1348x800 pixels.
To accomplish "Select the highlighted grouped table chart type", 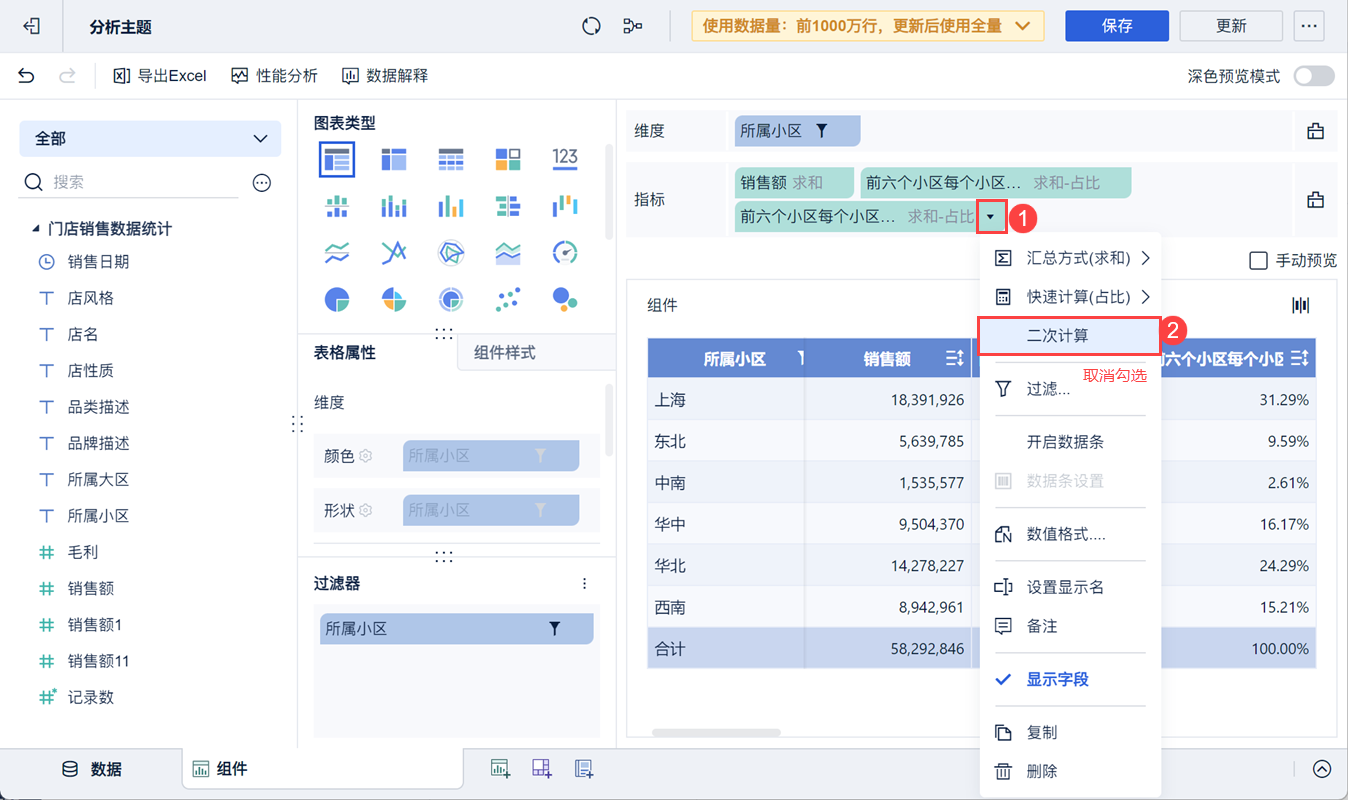I will click(x=337, y=158).
